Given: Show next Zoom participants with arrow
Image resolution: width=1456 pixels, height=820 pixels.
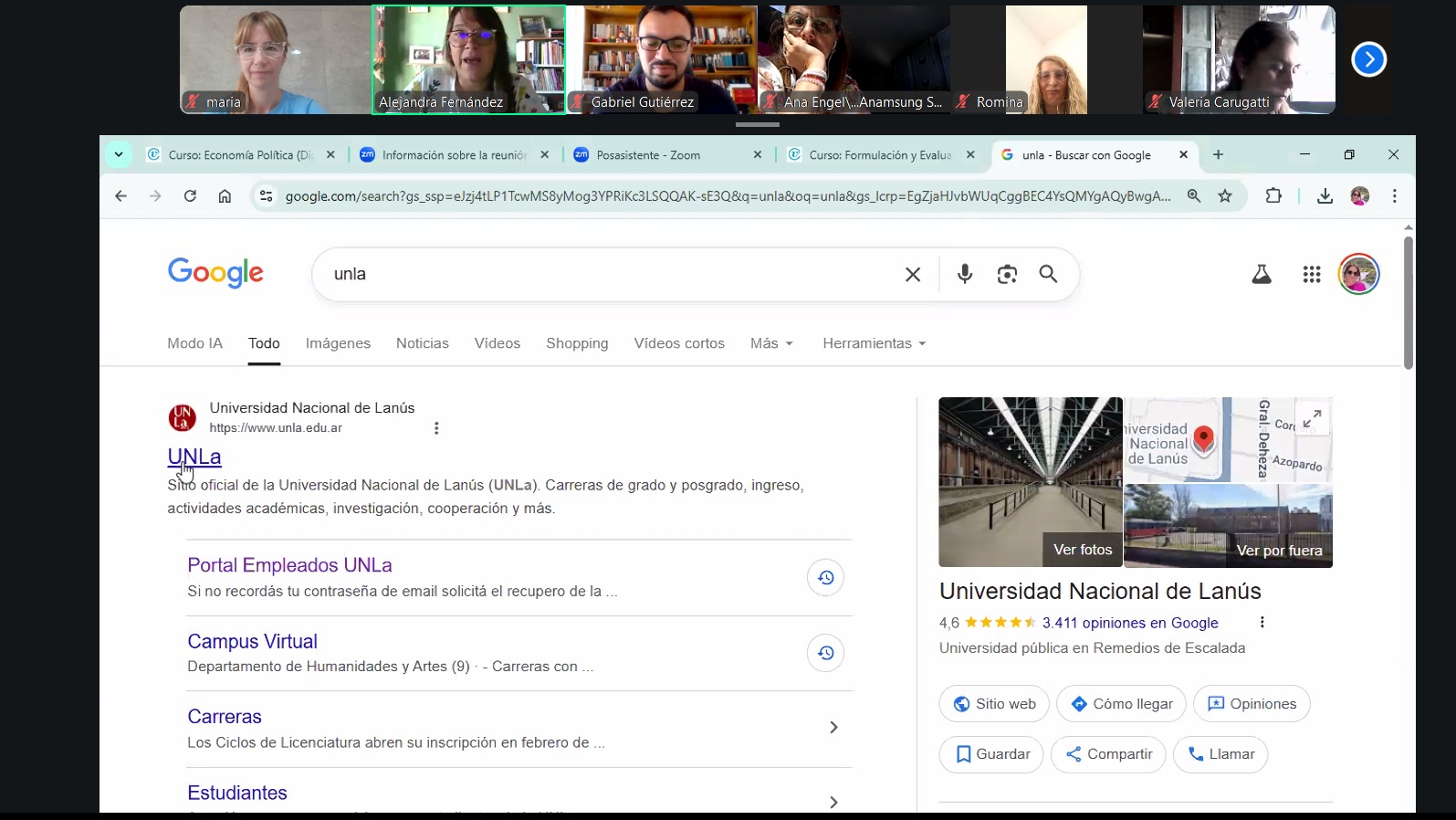Looking at the screenshot, I should pyautogui.click(x=1368, y=59).
